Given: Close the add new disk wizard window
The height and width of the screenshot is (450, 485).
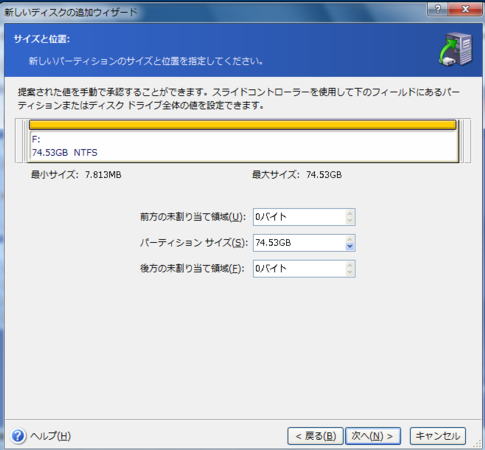Looking at the screenshot, I should (x=465, y=9).
